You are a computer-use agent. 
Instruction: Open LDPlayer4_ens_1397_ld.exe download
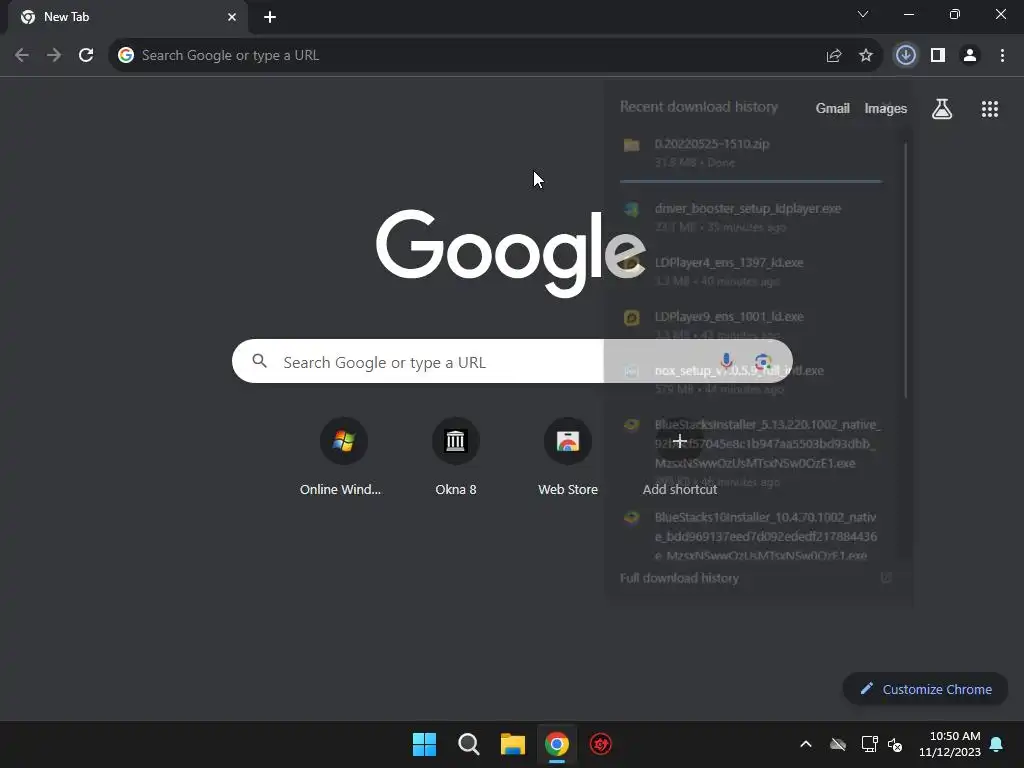tap(751, 272)
